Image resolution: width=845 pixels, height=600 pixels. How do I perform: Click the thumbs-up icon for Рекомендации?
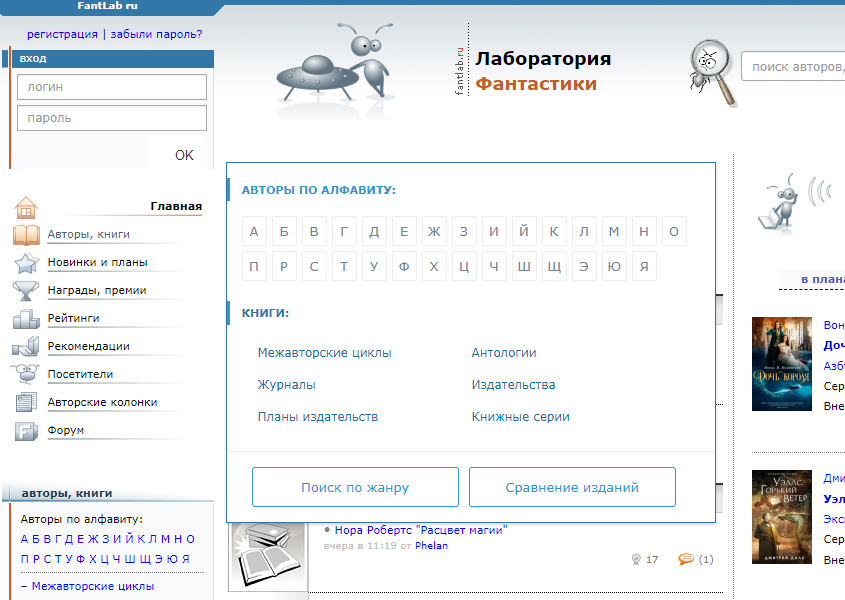point(26,347)
